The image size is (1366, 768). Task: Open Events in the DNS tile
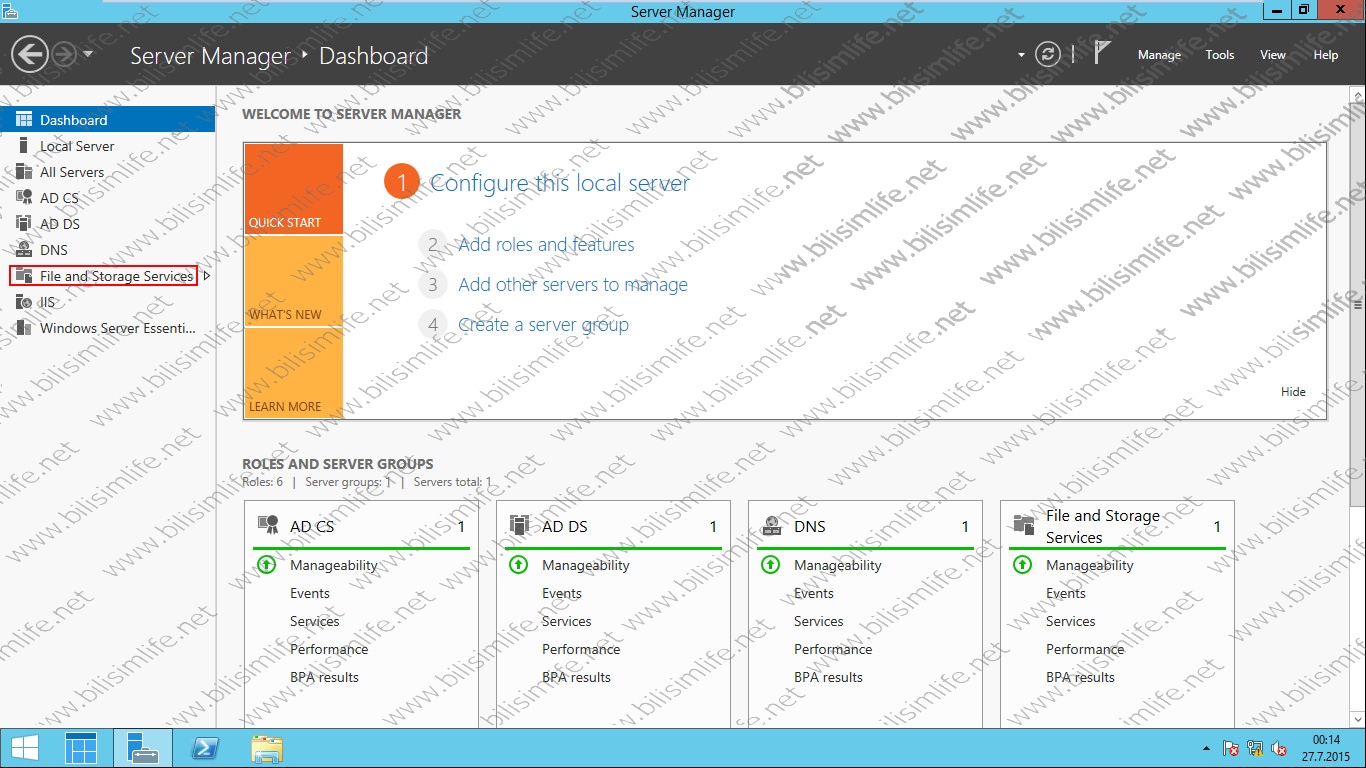814,593
